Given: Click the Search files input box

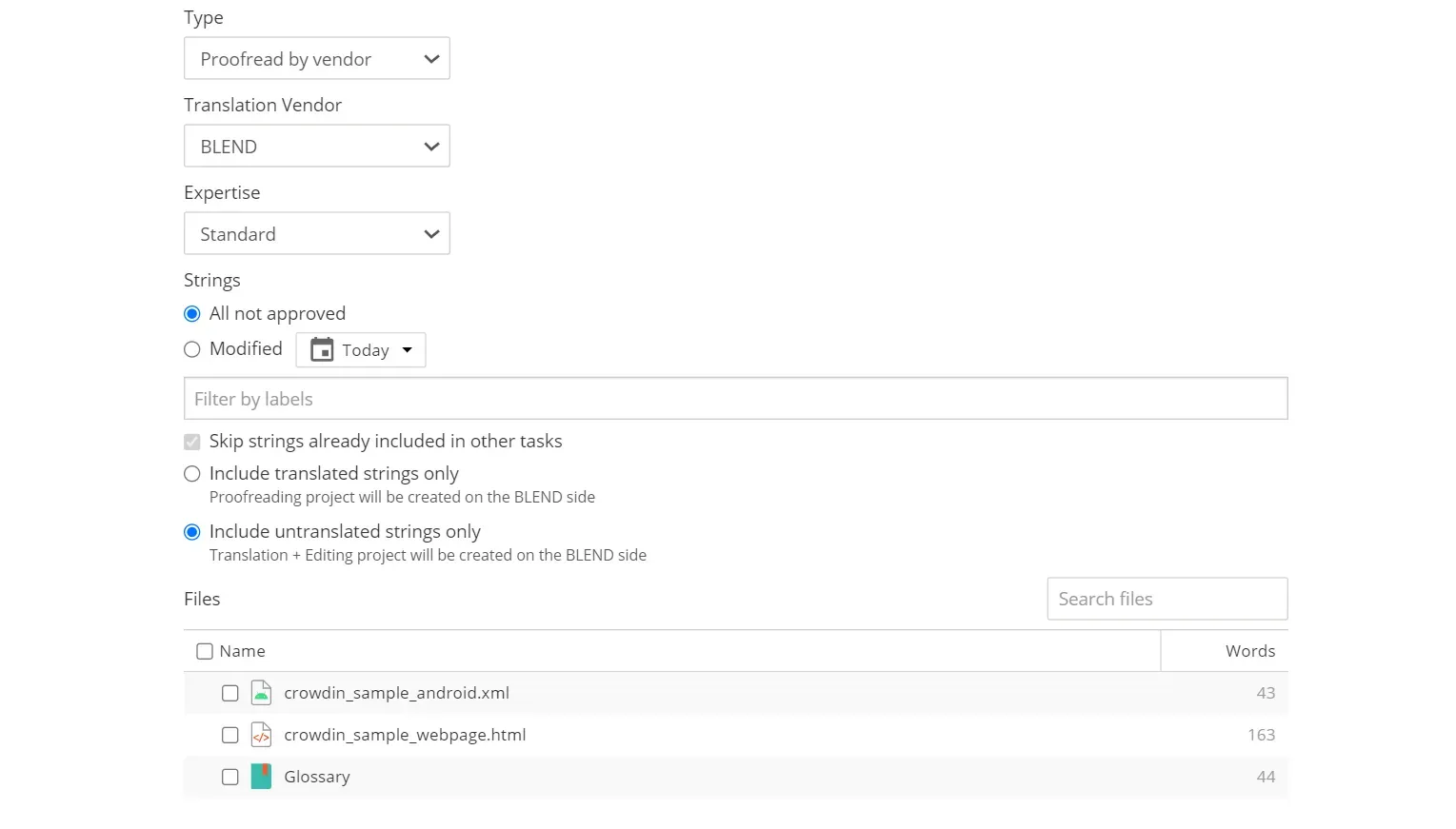Looking at the screenshot, I should [x=1166, y=599].
